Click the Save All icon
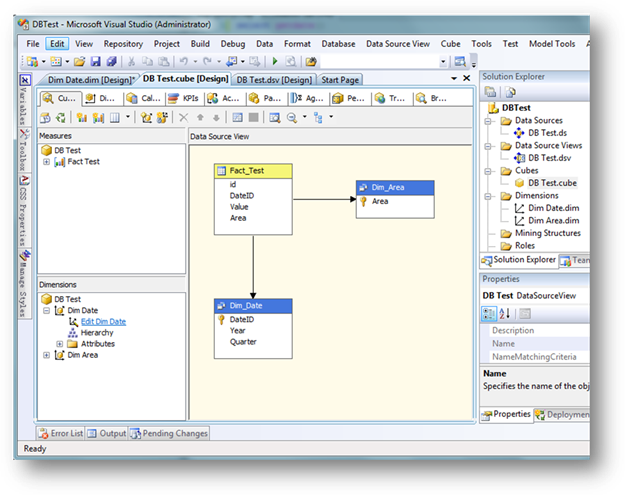 (x=112, y=61)
